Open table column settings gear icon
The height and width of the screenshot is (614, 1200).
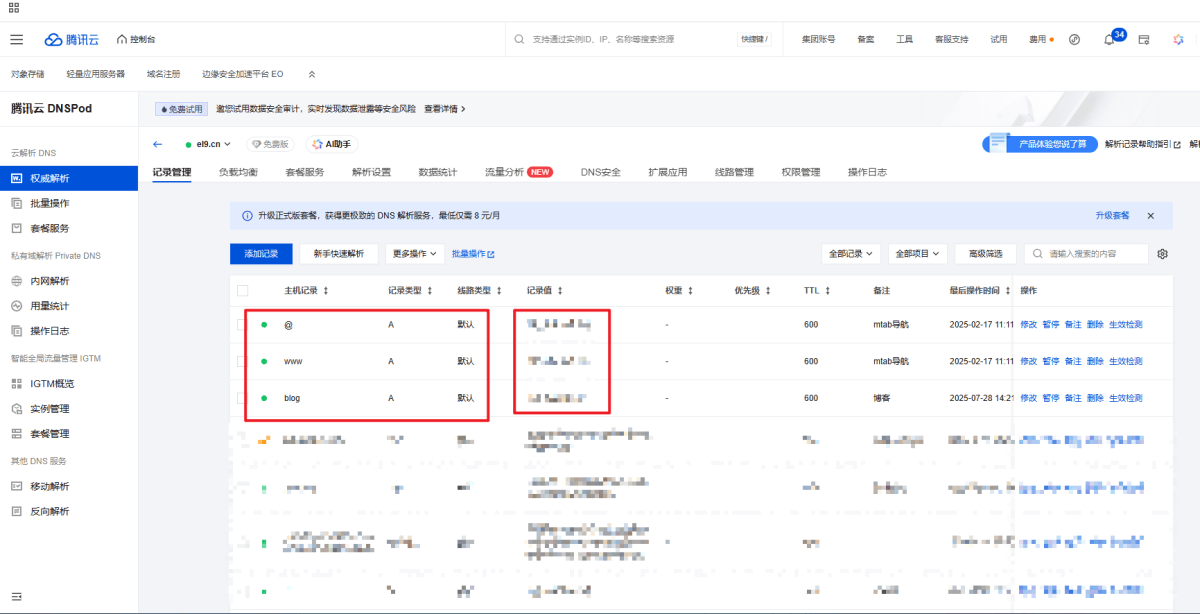1162,254
